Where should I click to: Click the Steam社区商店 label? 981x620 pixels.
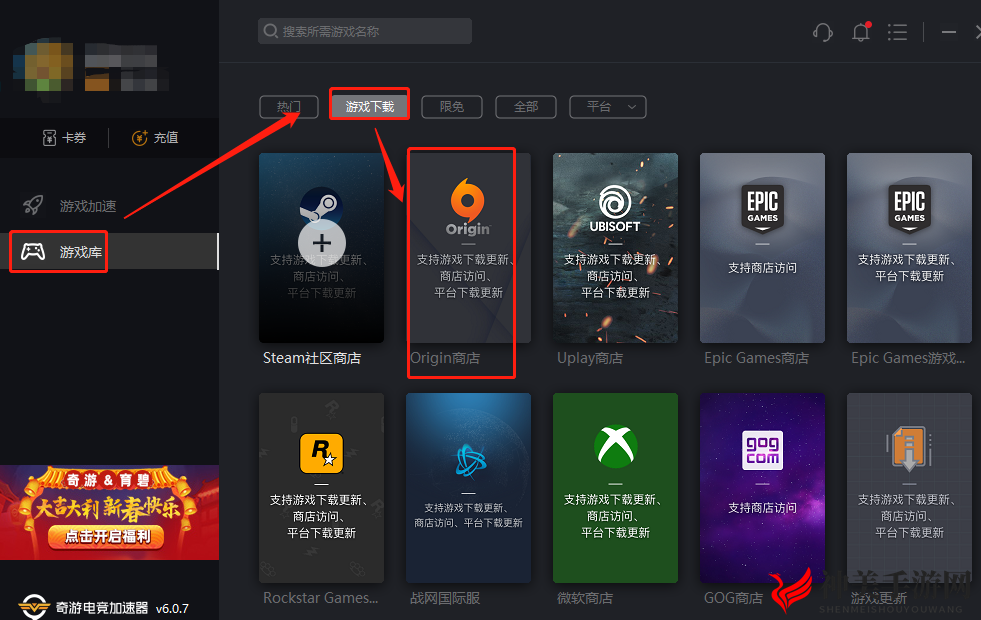pos(312,358)
